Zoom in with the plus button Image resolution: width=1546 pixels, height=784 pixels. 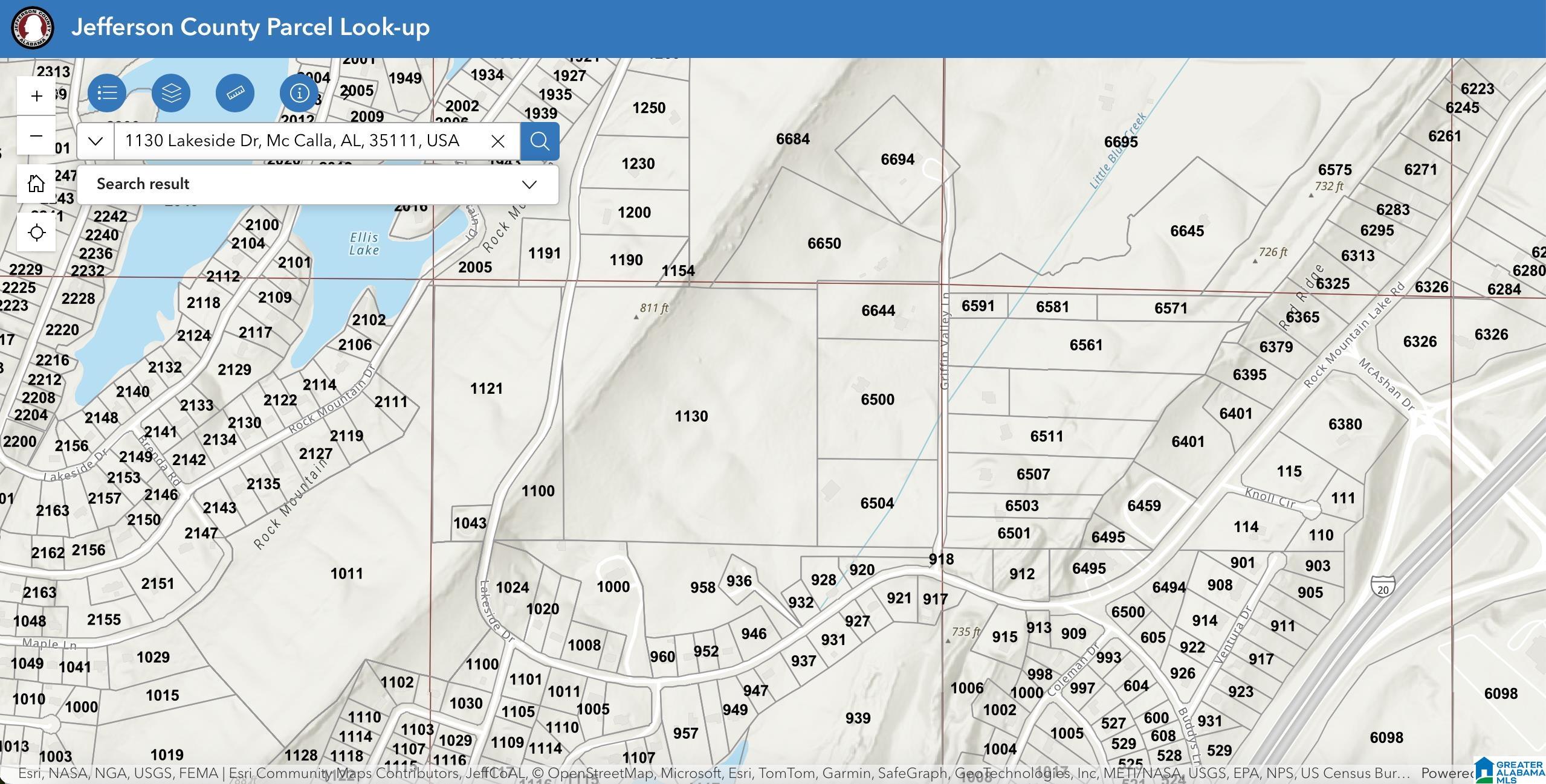(36, 96)
